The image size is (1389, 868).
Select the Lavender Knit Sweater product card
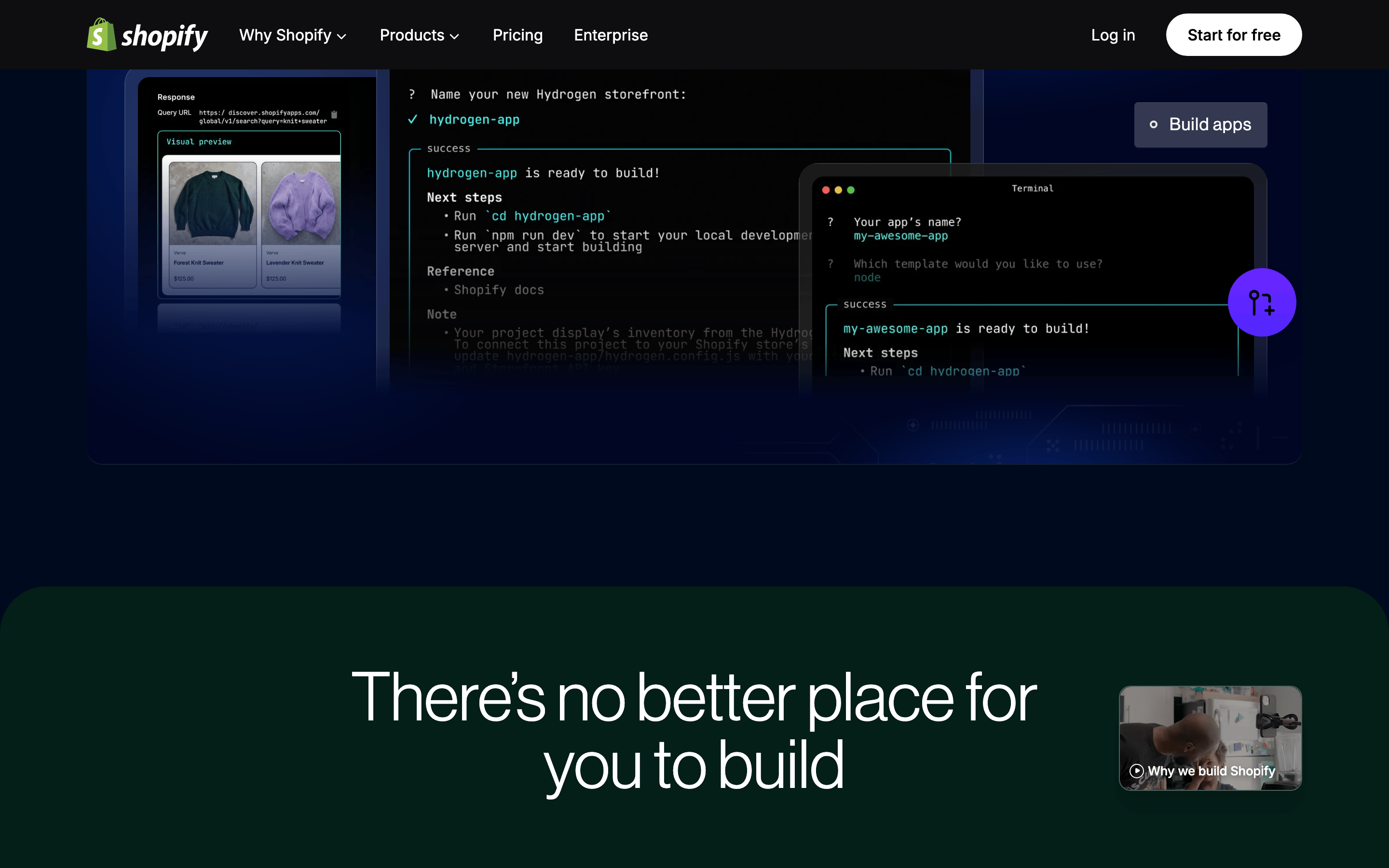301,224
